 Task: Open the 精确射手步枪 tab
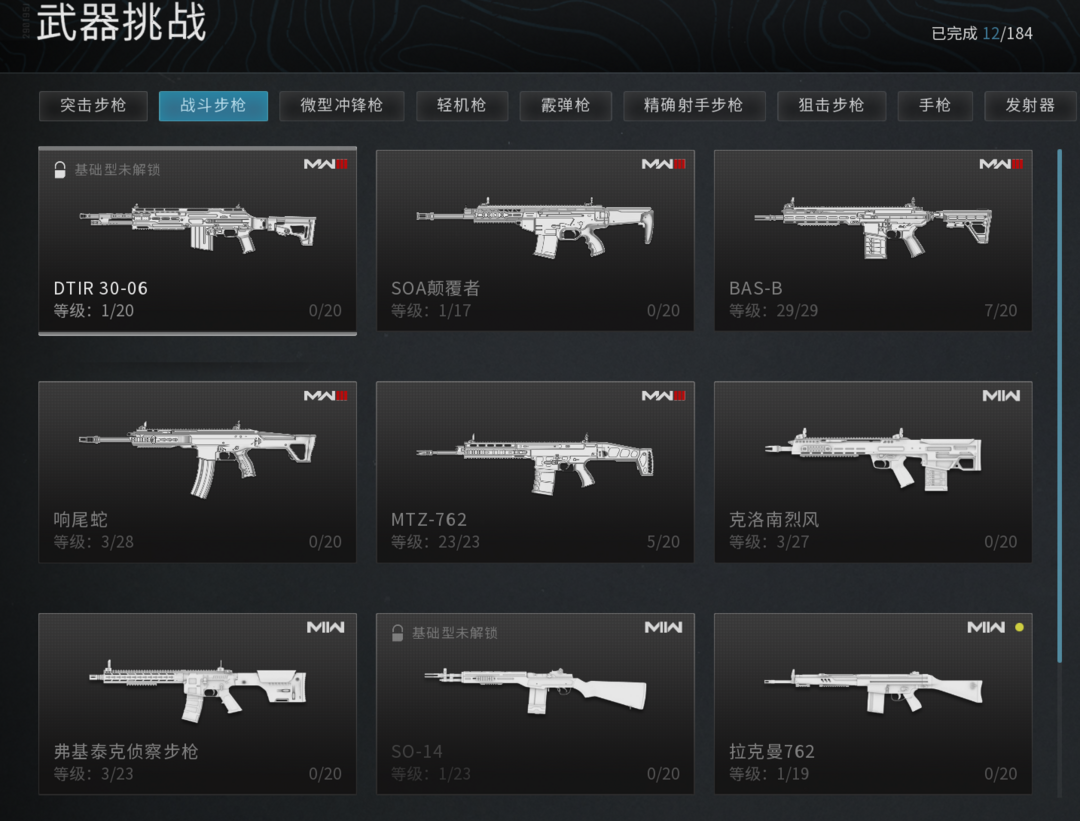[694, 105]
